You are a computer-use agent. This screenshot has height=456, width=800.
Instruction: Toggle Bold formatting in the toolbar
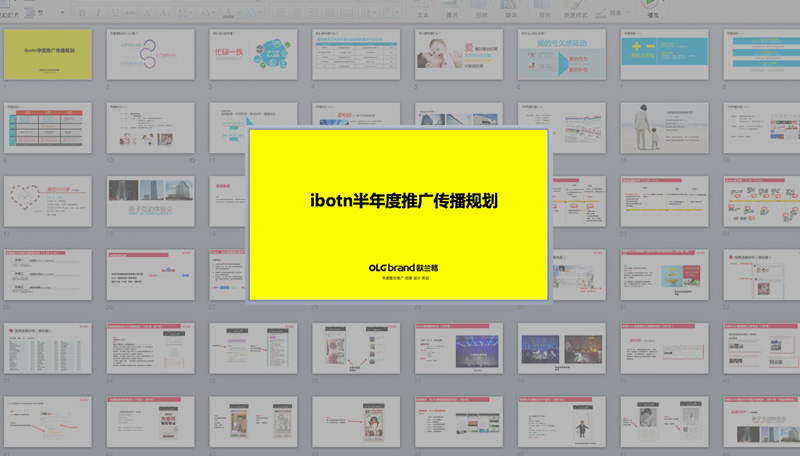click(x=82, y=13)
